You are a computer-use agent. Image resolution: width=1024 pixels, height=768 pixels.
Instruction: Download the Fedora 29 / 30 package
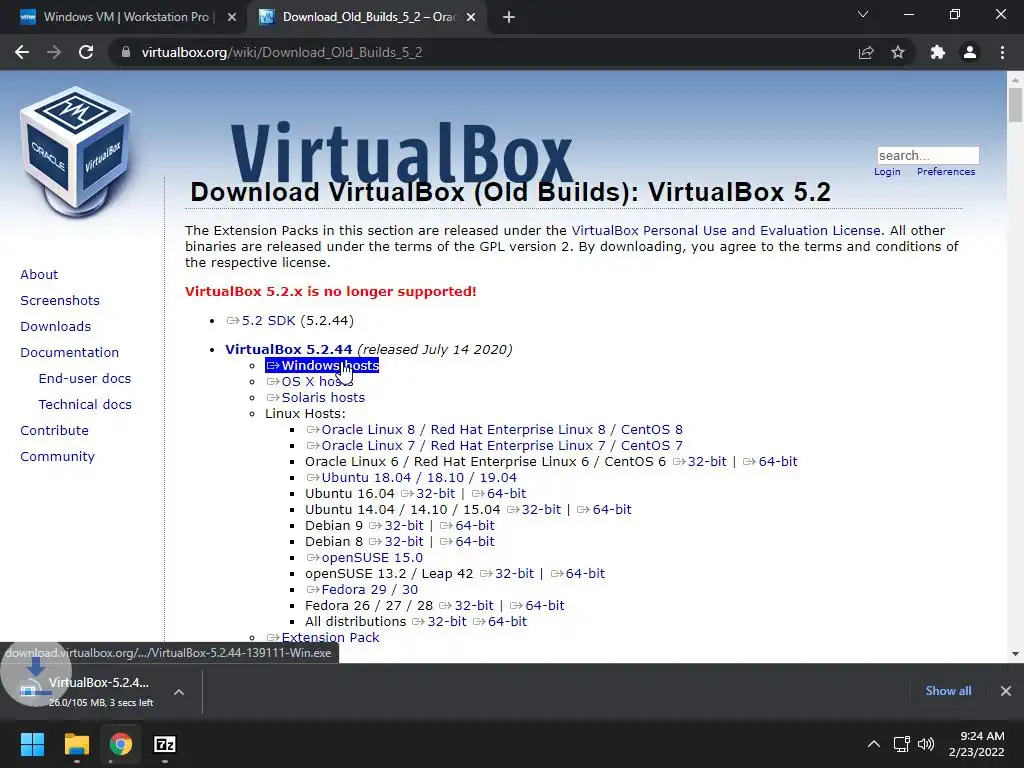(362, 590)
